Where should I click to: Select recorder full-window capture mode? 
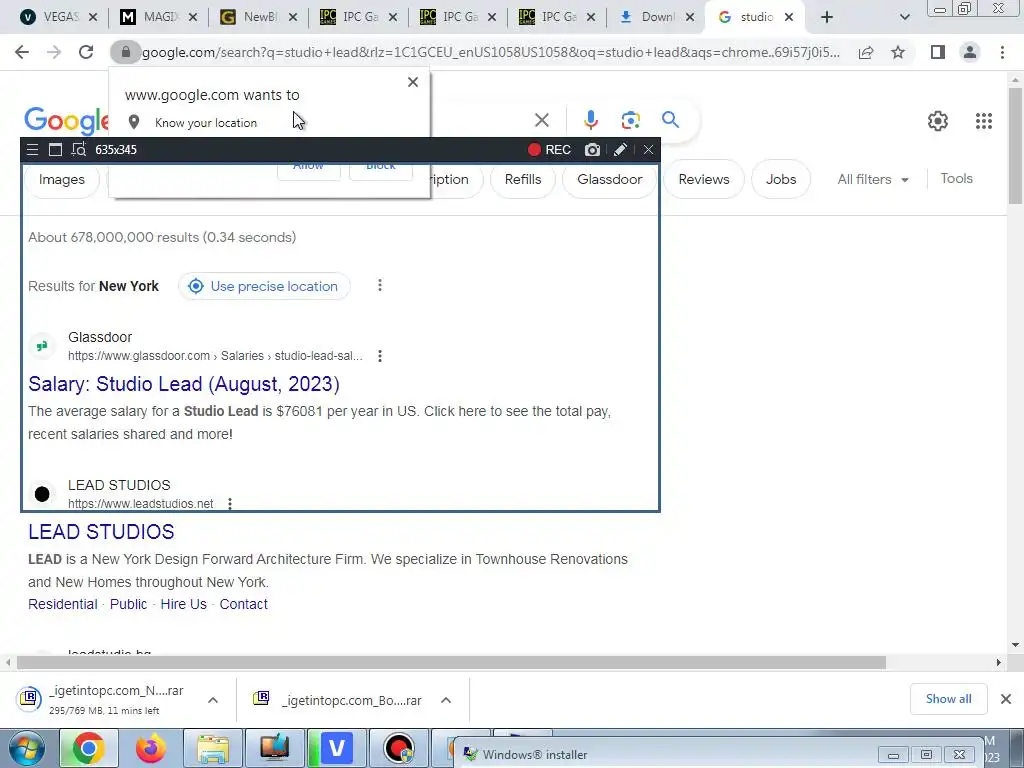tap(56, 150)
